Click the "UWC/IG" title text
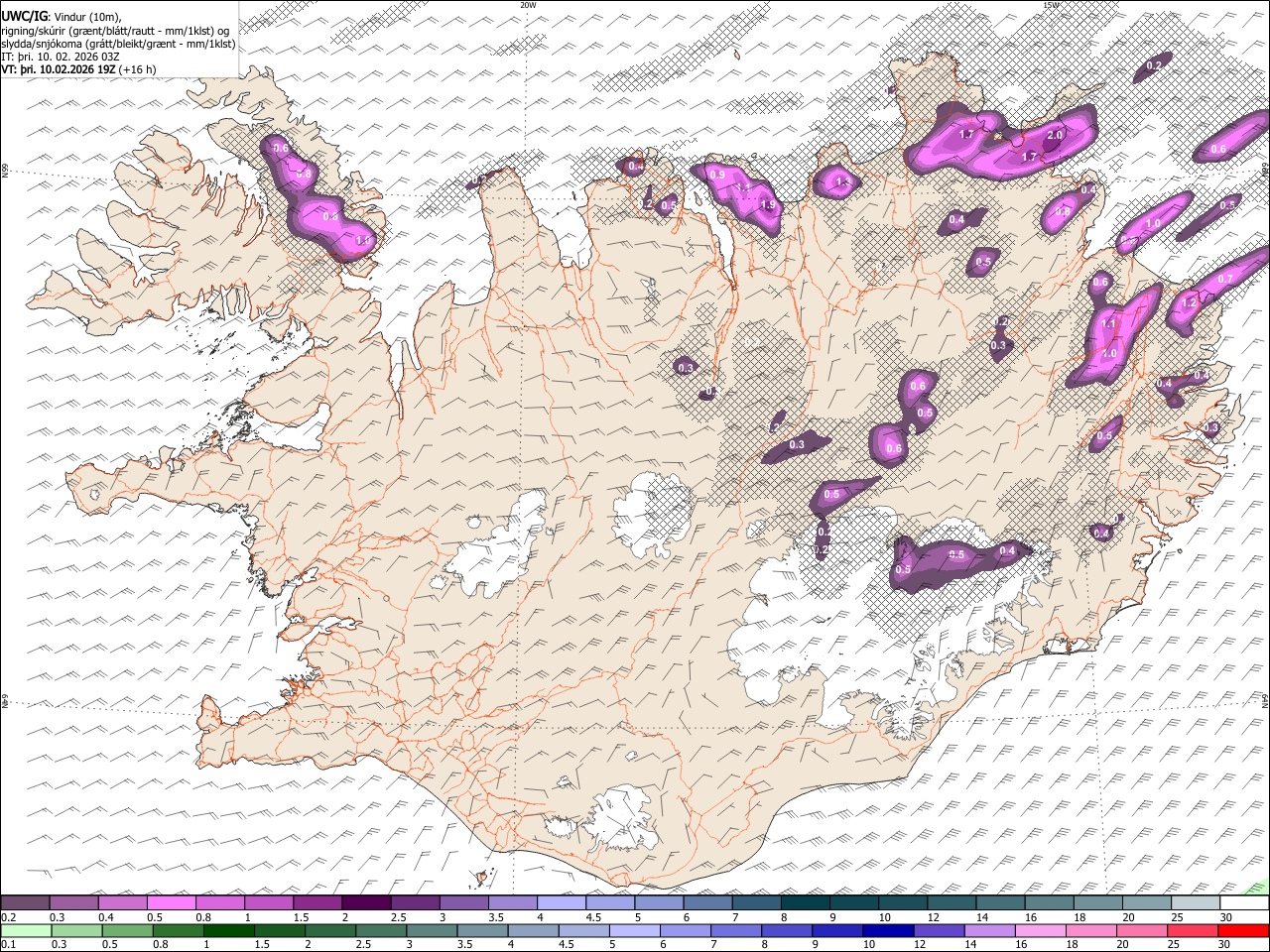Image resolution: width=1270 pixels, height=952 pixels. (24, 17)
